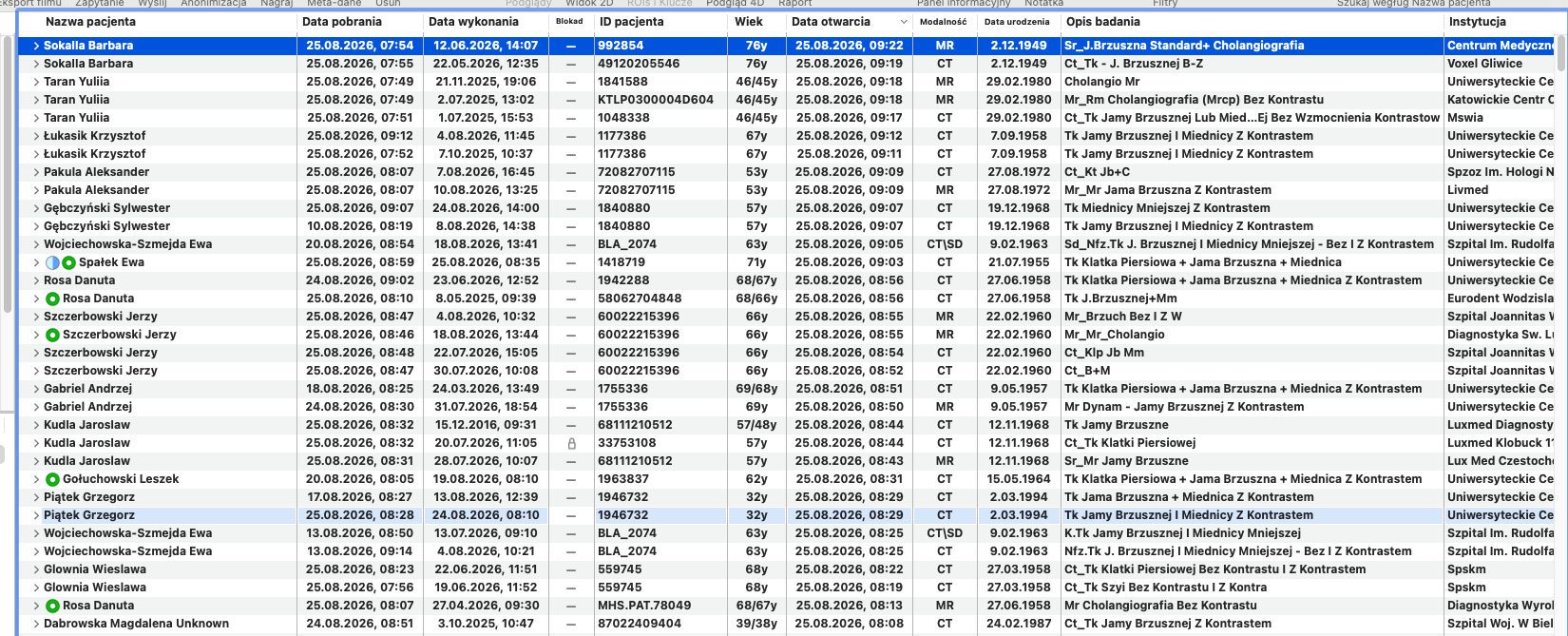Screen dimensions: 1568x636
Task: Click Kudla Jaroslaw 15.12.2016 execution date
Action: point(487,425)
